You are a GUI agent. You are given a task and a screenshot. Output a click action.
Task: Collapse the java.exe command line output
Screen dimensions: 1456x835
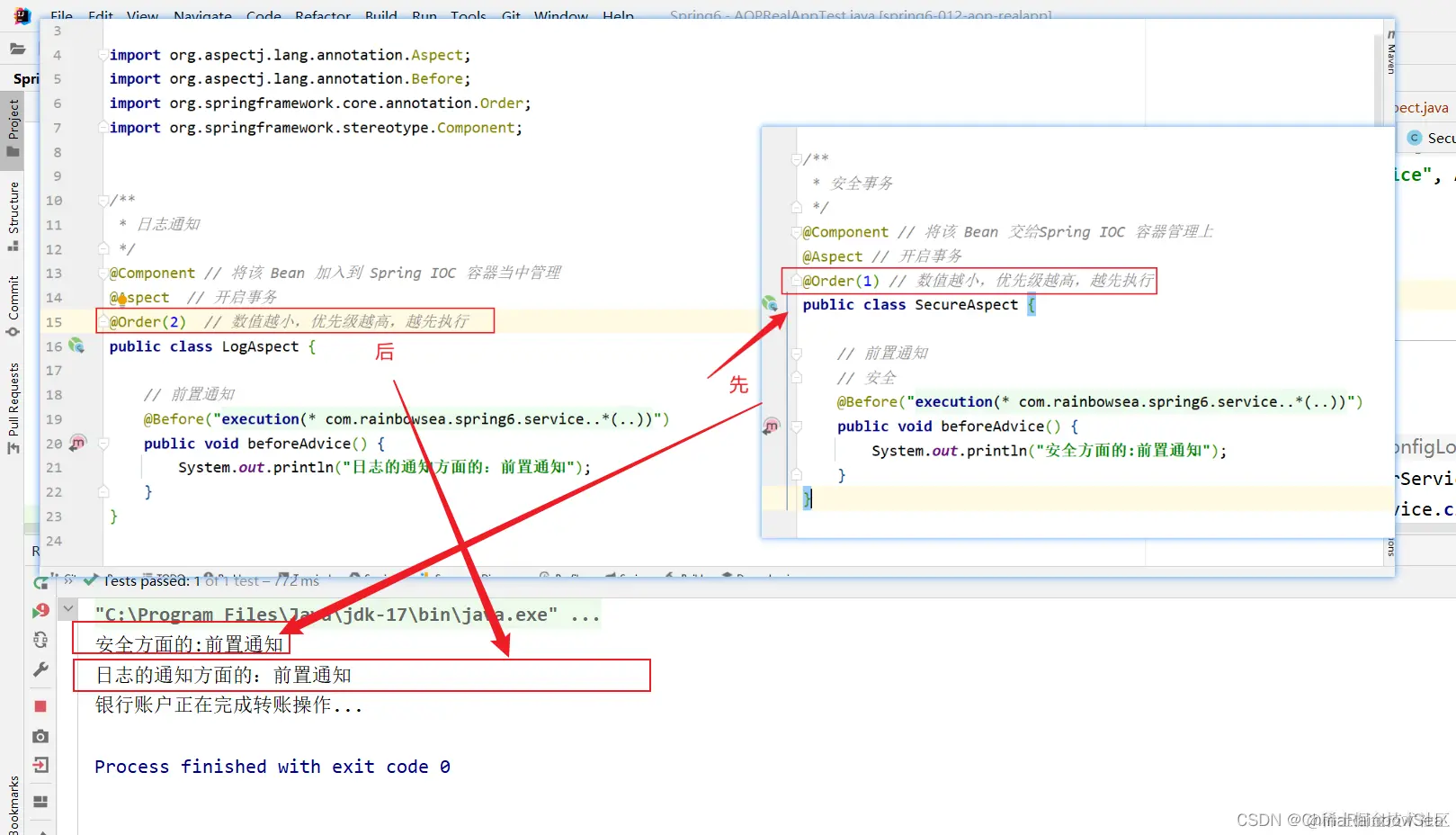point(67,609)
